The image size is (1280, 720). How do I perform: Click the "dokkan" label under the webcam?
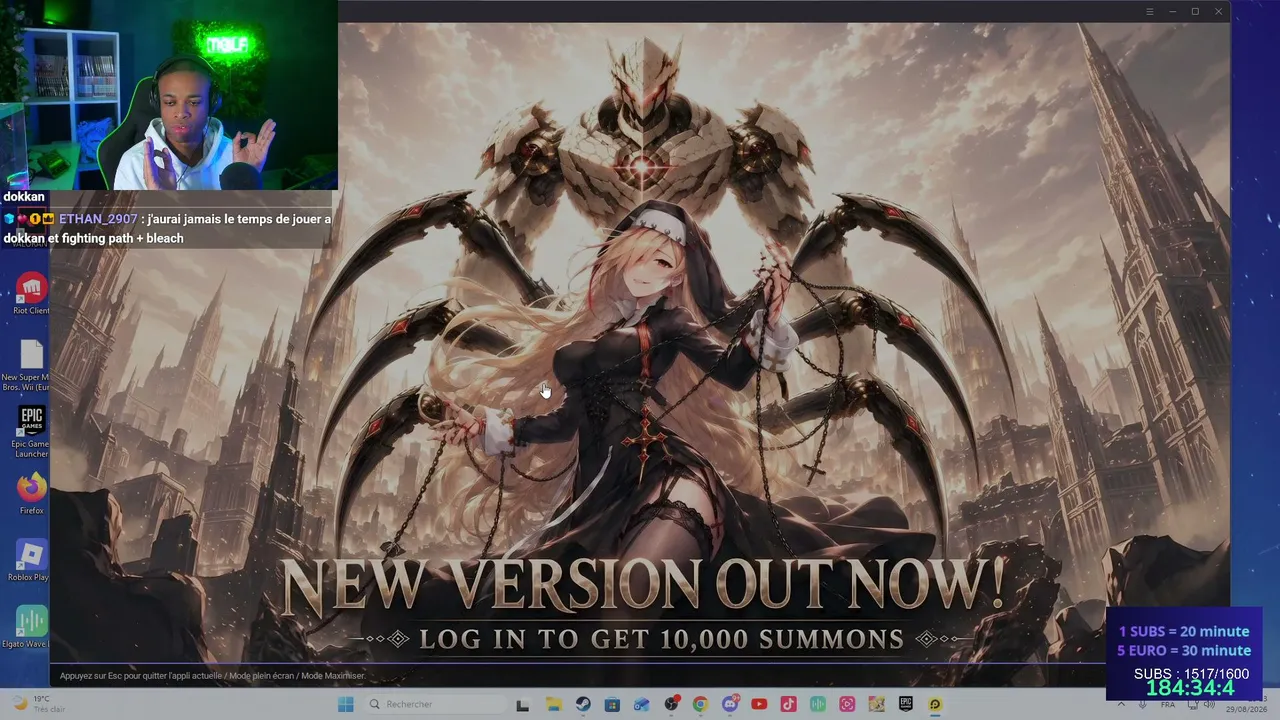tap(24, 197)
